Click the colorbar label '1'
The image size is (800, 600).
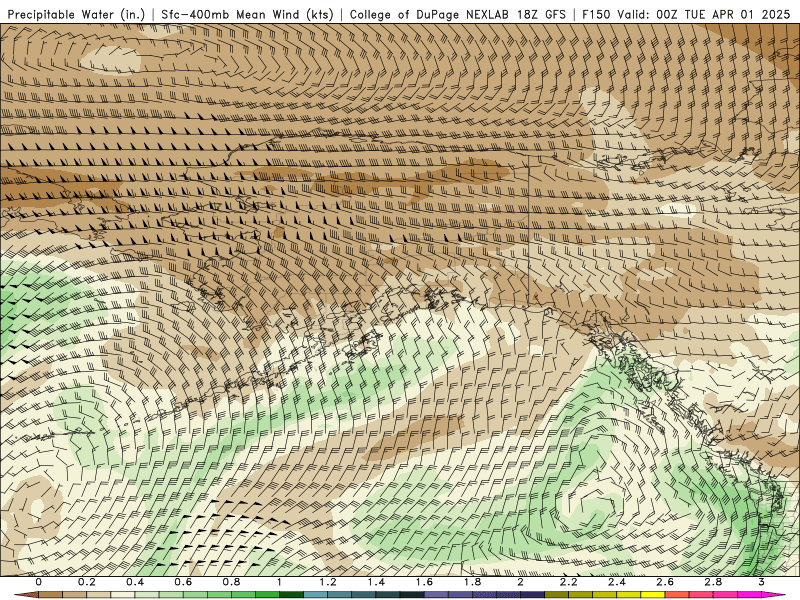coord(280,582)
